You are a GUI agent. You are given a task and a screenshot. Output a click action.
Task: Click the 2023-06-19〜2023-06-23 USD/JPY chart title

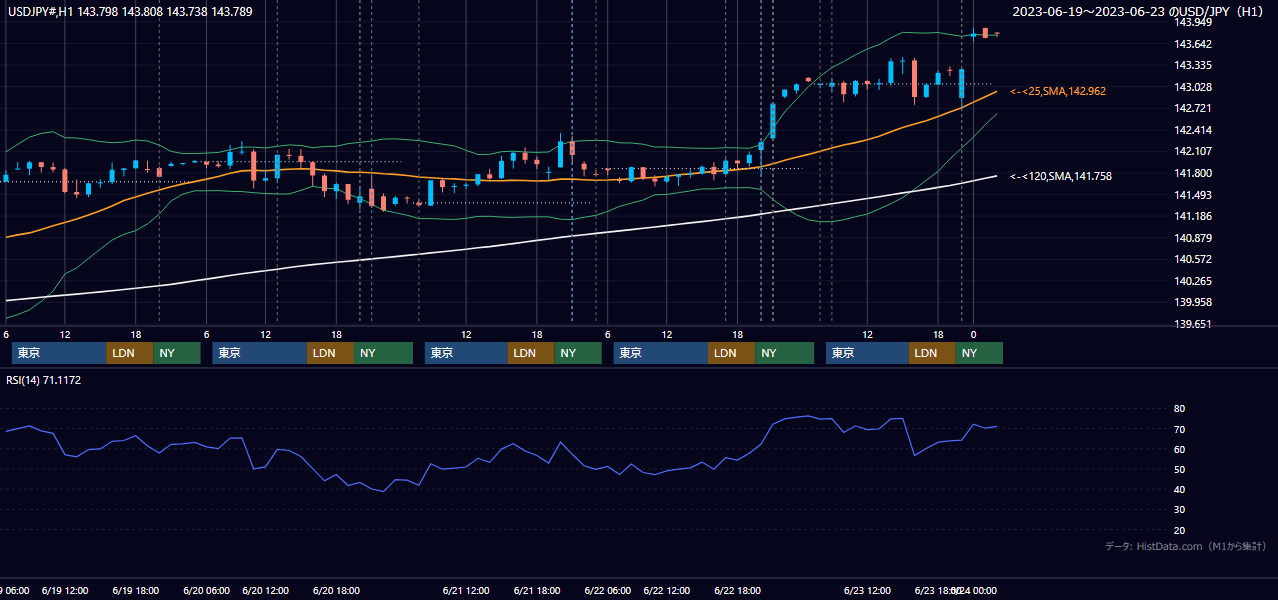coord(1139,11)
